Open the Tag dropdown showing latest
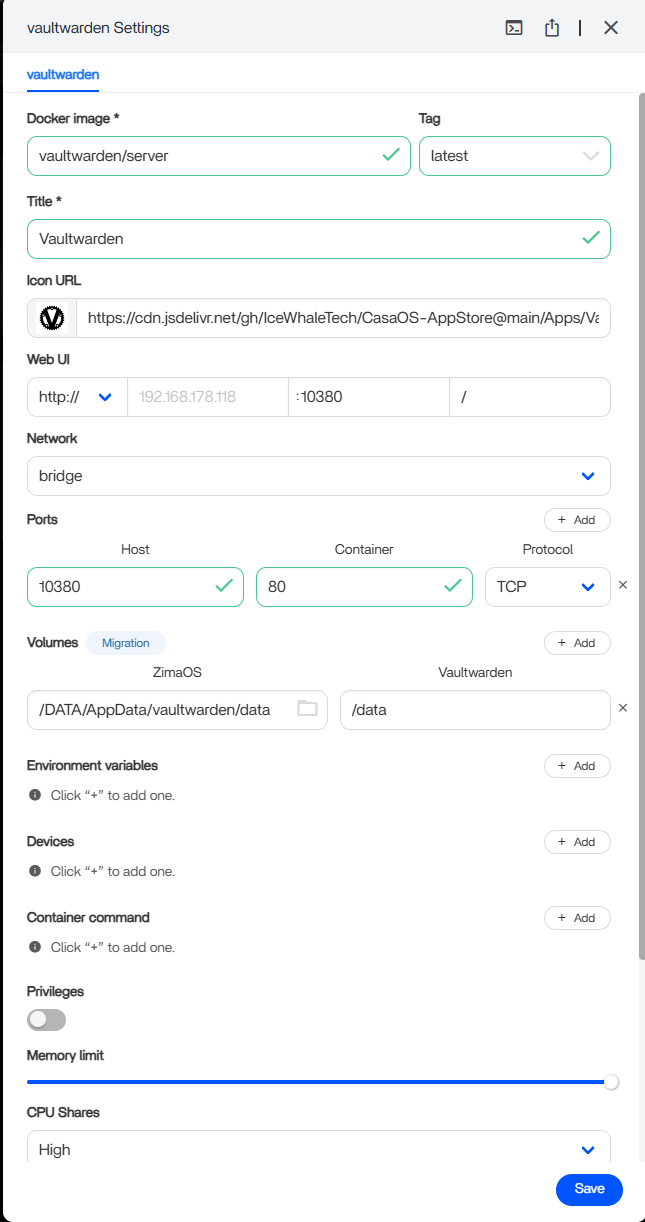The width and height of the screenshot is (645, 1222). pyautogui.click(x=515, y=156)
